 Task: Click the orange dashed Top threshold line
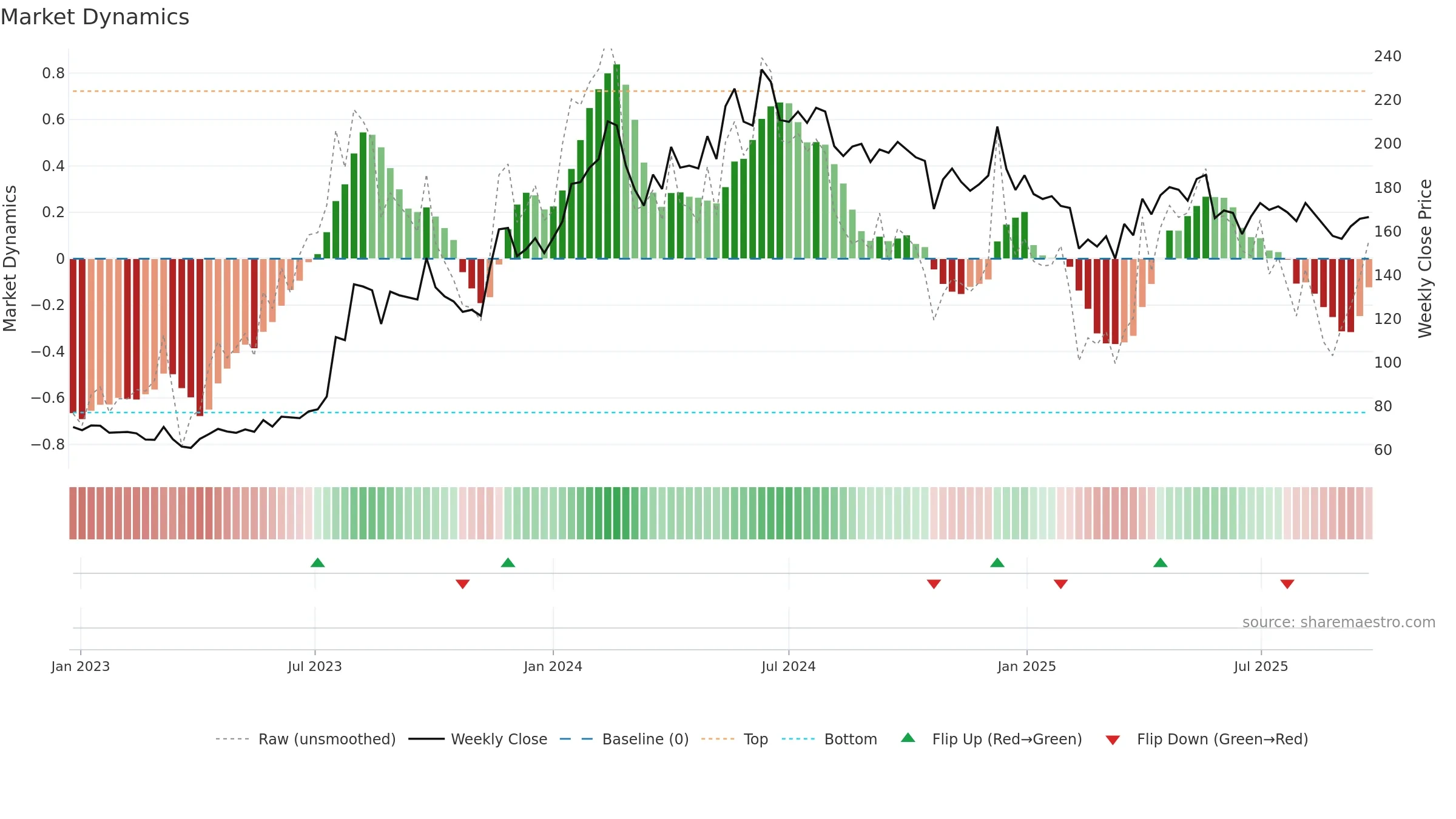click(720, 91)
